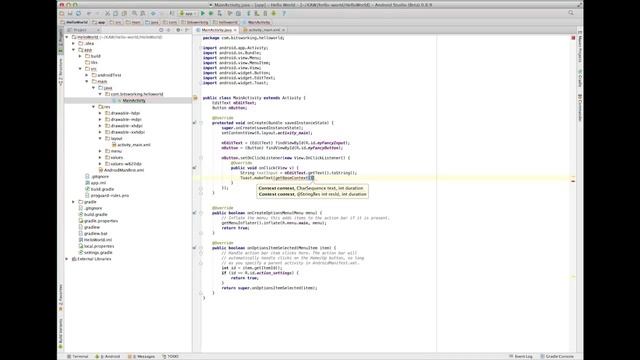The image size is (640, 360).
Task: Toggle the Gradle panel on right edge
Action: click(x=580, y=78)
